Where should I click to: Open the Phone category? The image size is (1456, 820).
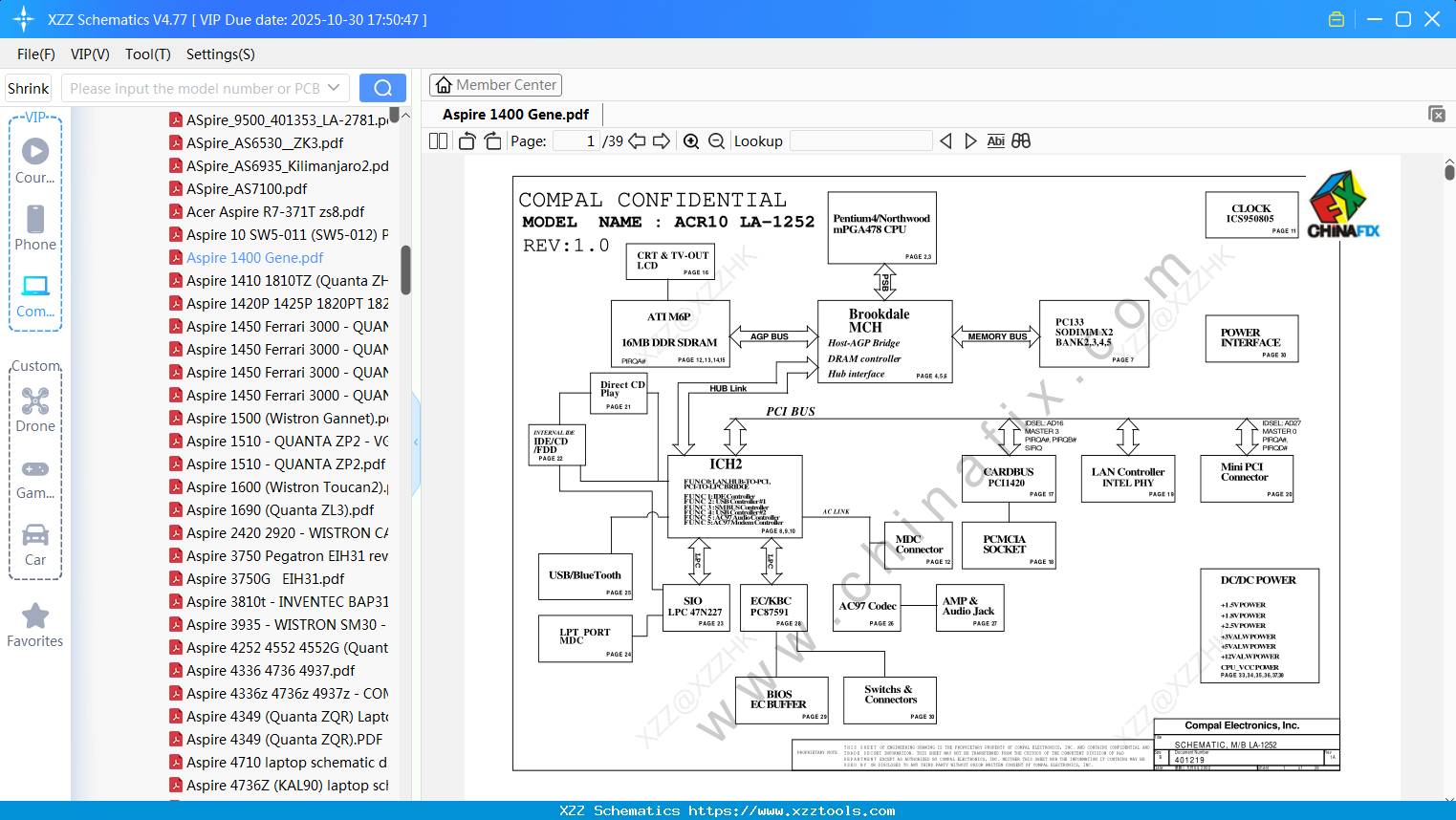(x=35, y=227)
